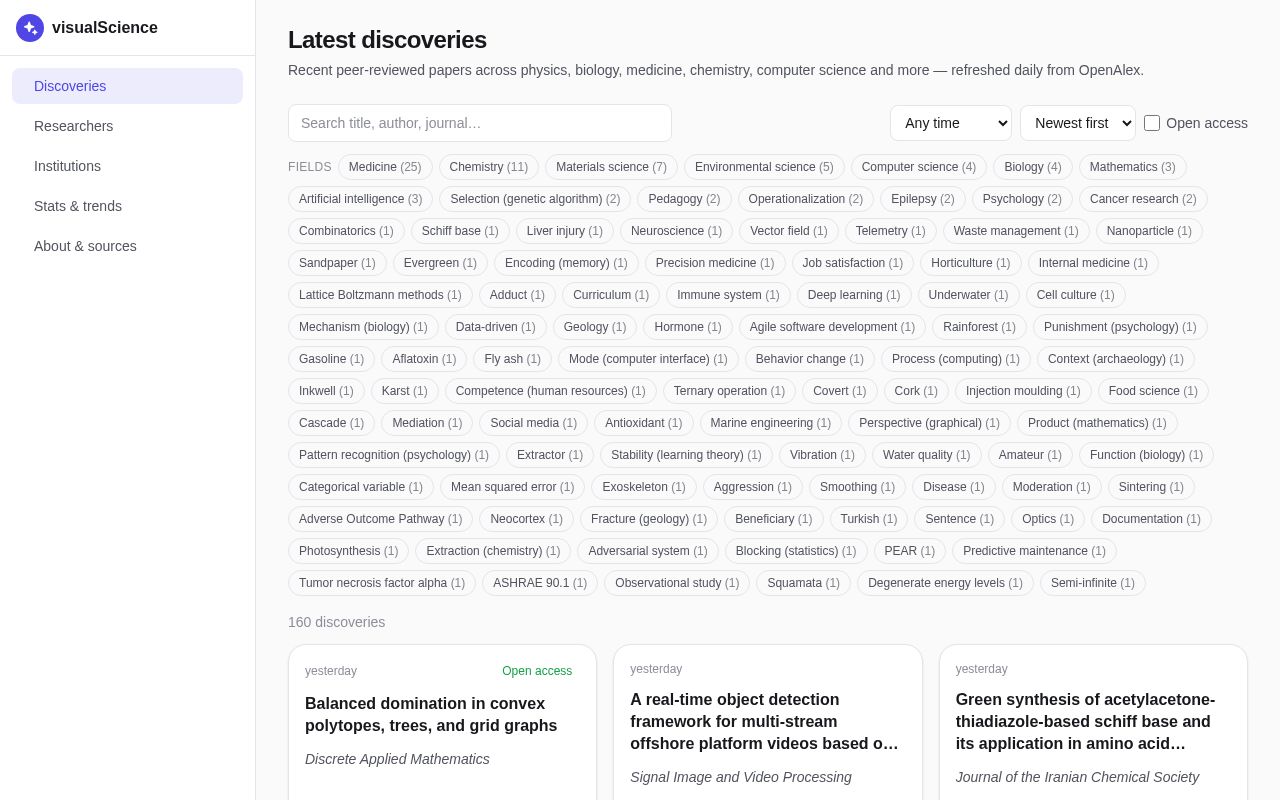Select the Injection moulding (1) chip
This screenshot has width=1280, height=800.
click(1023, 391)
